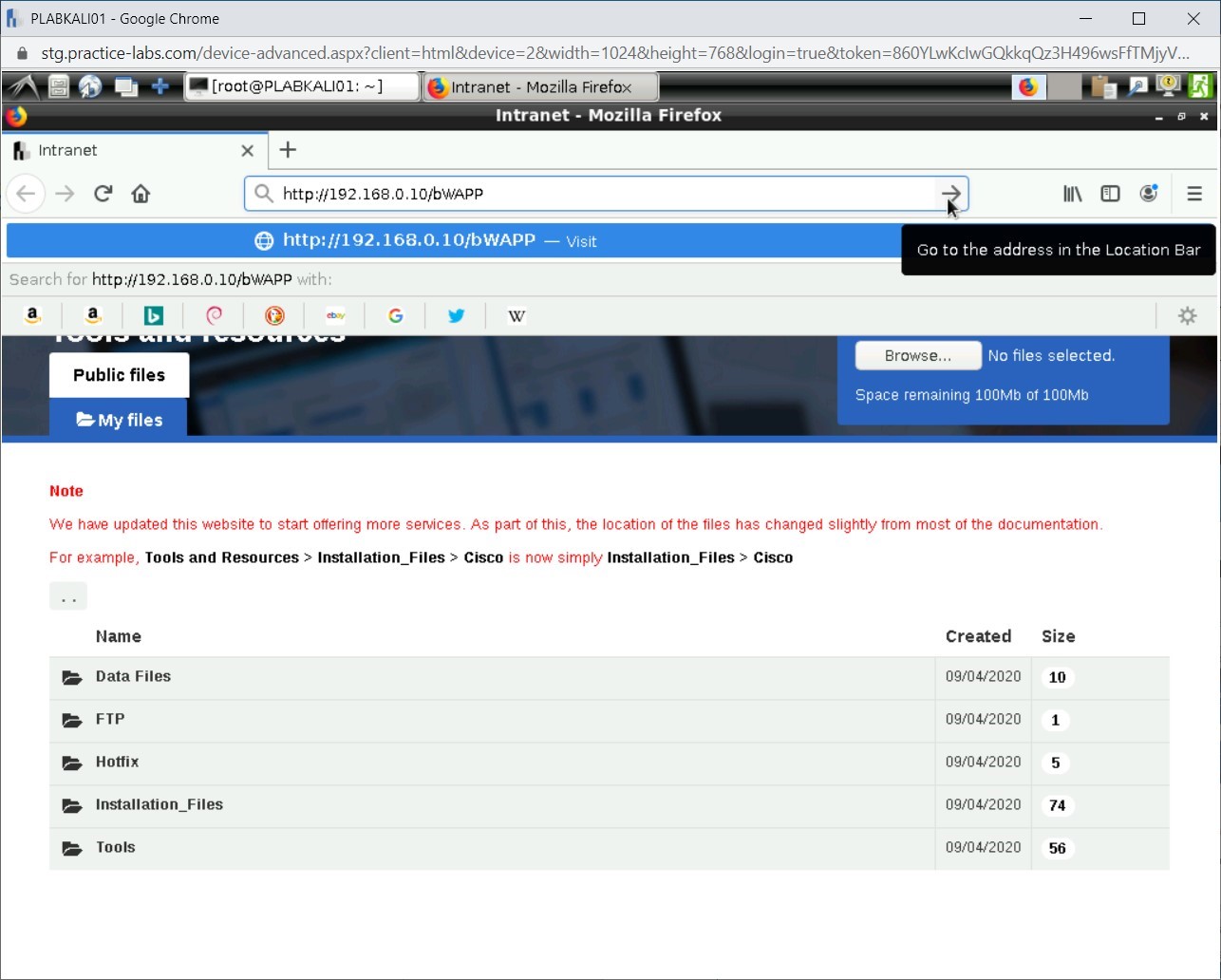Screen dimensions: 1221x980
Task: Toggle the Firefox sidebar view
Action: (x=1110, y=194)
